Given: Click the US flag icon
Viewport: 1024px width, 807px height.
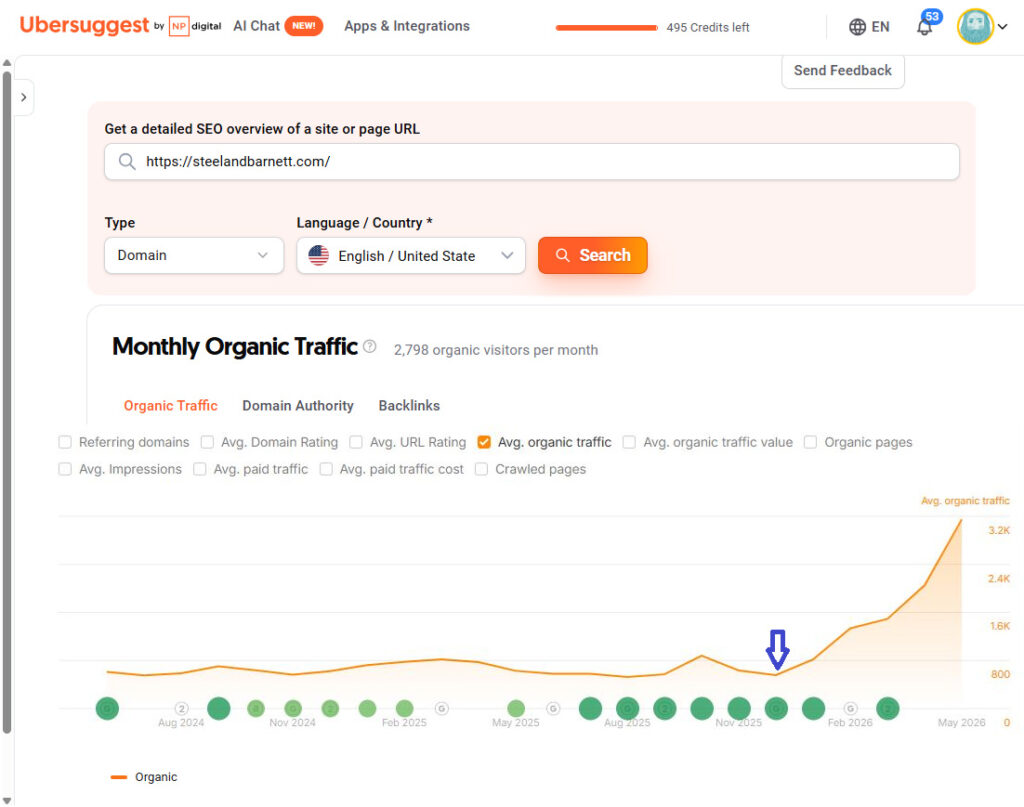Looking at the screenshot, I should tap(319, 255).
